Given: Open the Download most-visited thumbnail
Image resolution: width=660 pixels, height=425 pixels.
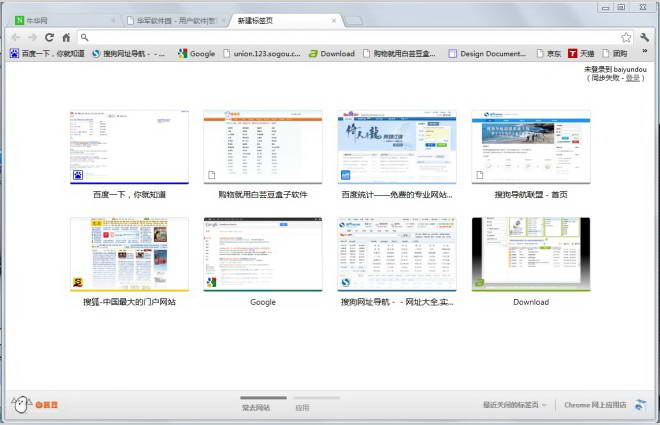Looking at the screenshot, I should [531, 254].
